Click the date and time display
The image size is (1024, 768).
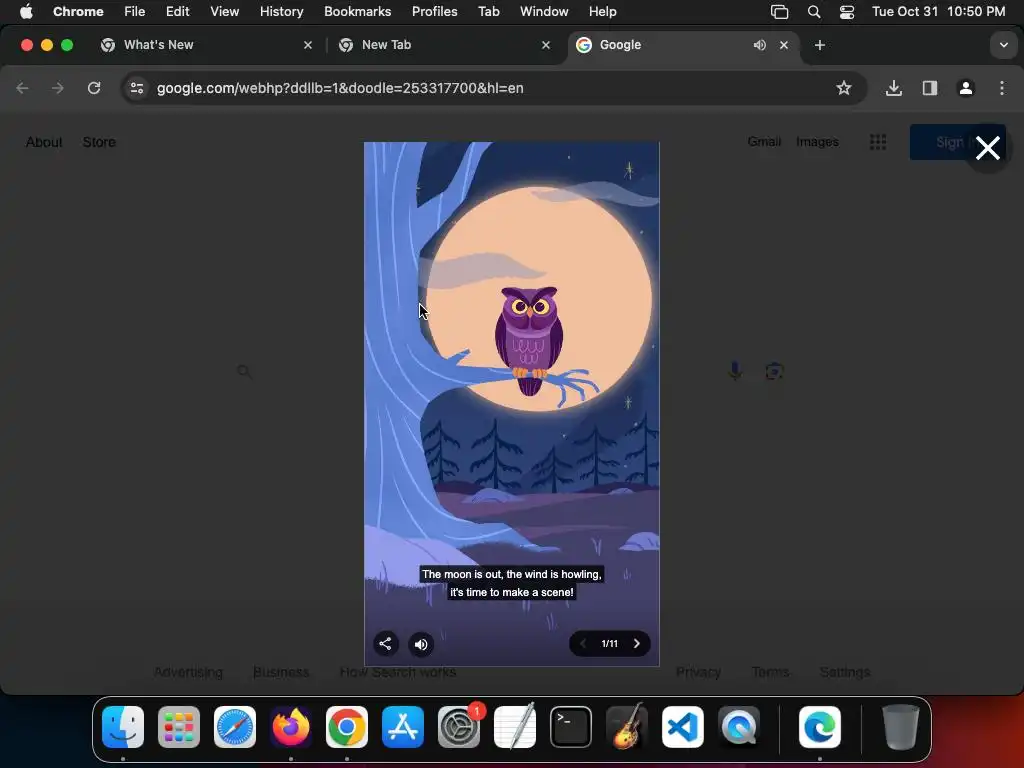(x=938, y=12)
